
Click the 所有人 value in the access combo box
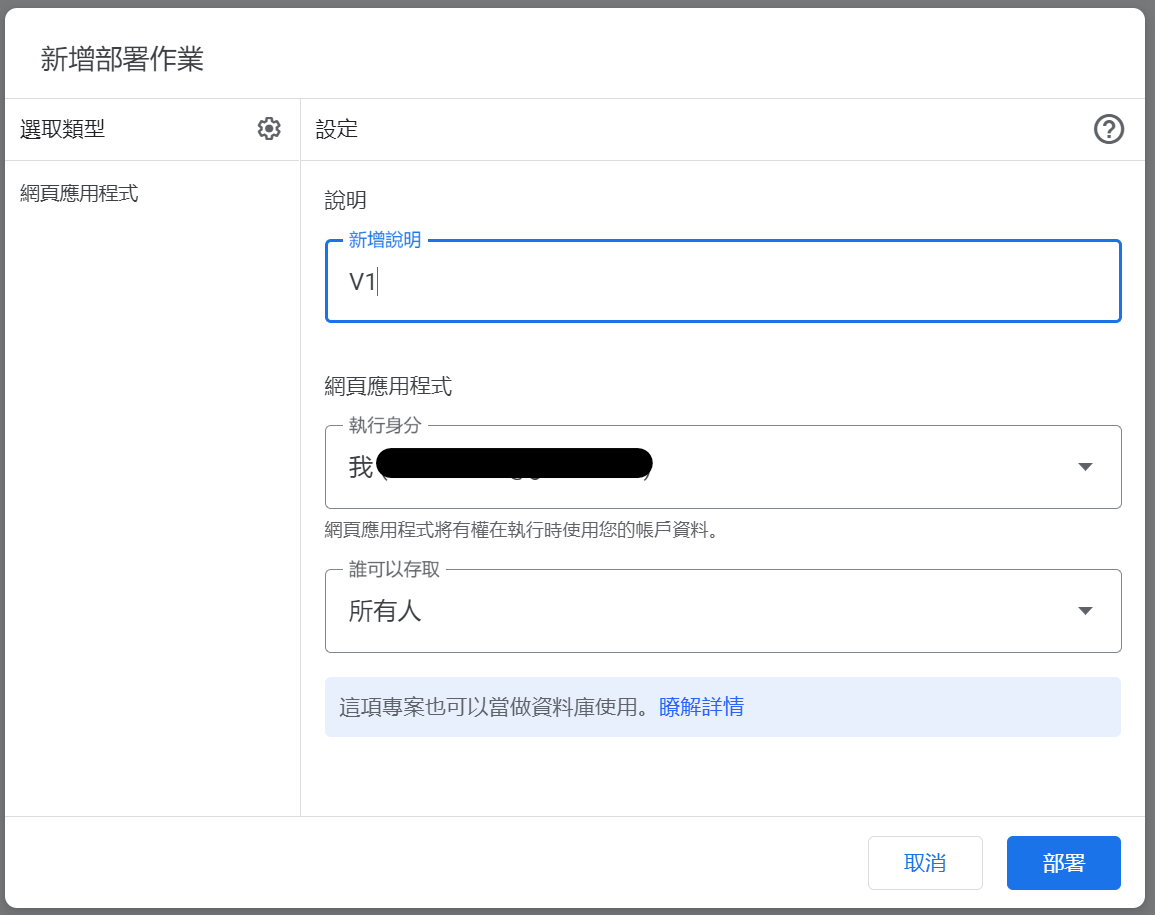tap(385, 611)
